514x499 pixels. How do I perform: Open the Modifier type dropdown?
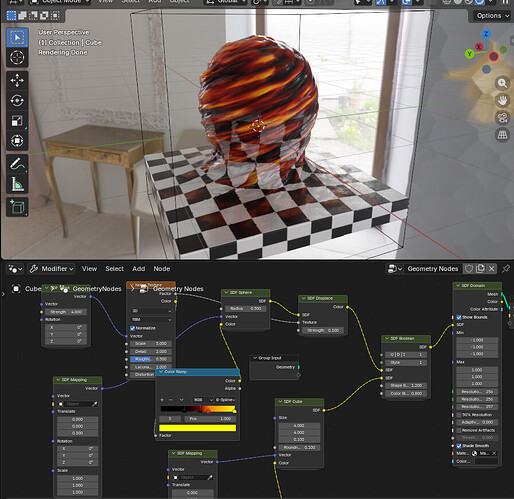click(x=51, y=269)
